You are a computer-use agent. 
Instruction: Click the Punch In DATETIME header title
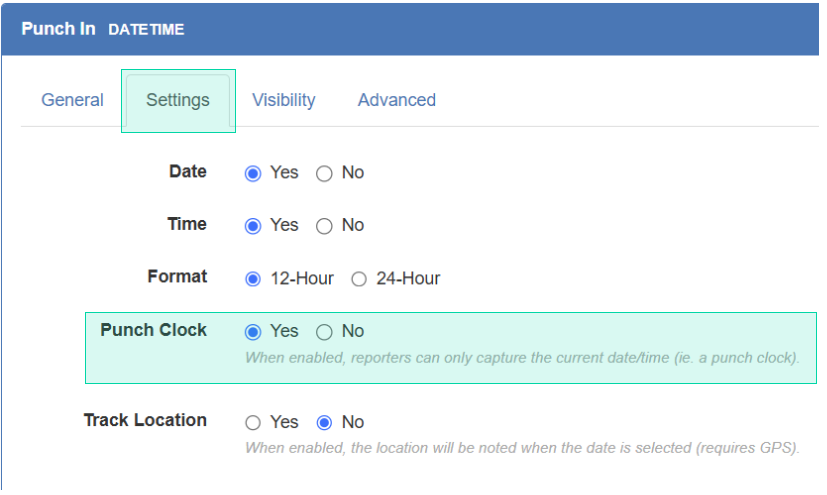[x=102, y=29]
